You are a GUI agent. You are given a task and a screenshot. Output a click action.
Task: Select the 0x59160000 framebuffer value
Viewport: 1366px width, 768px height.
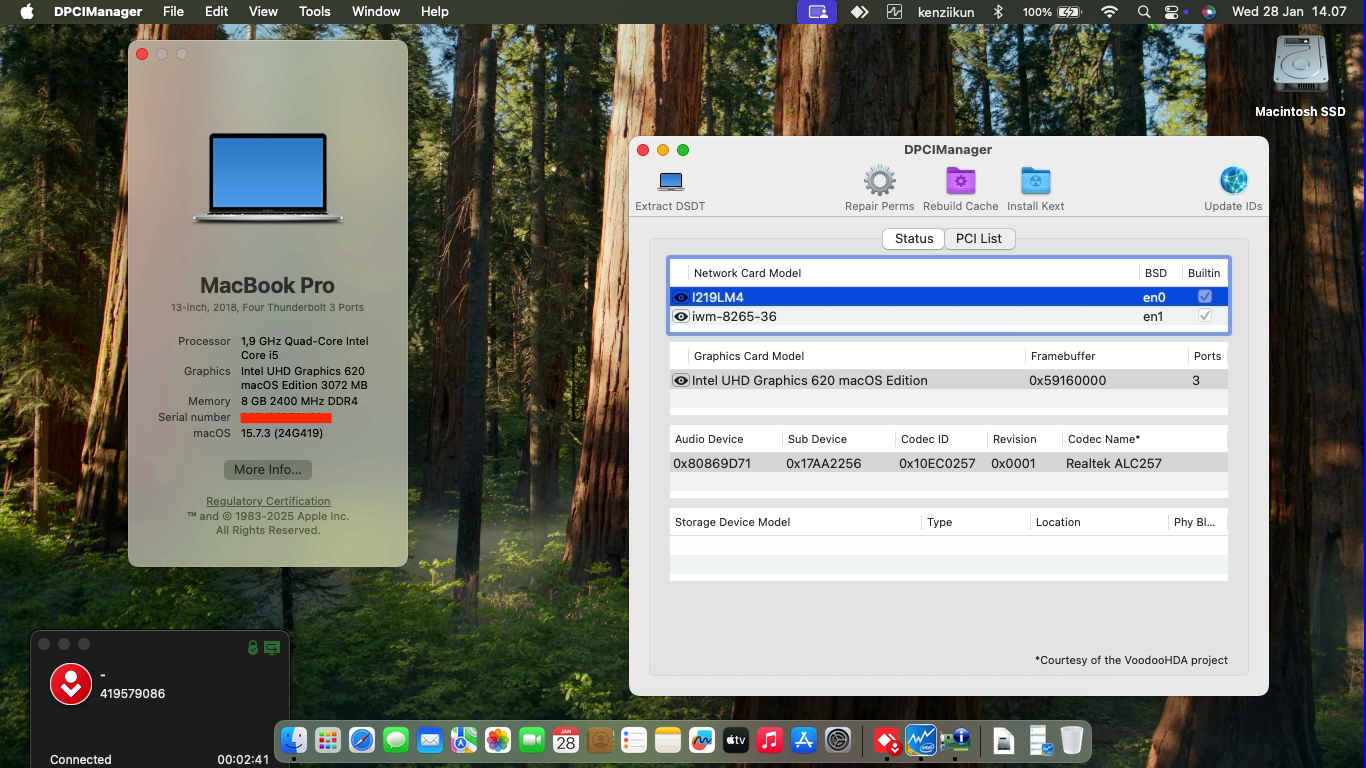tap(1067, 380)
